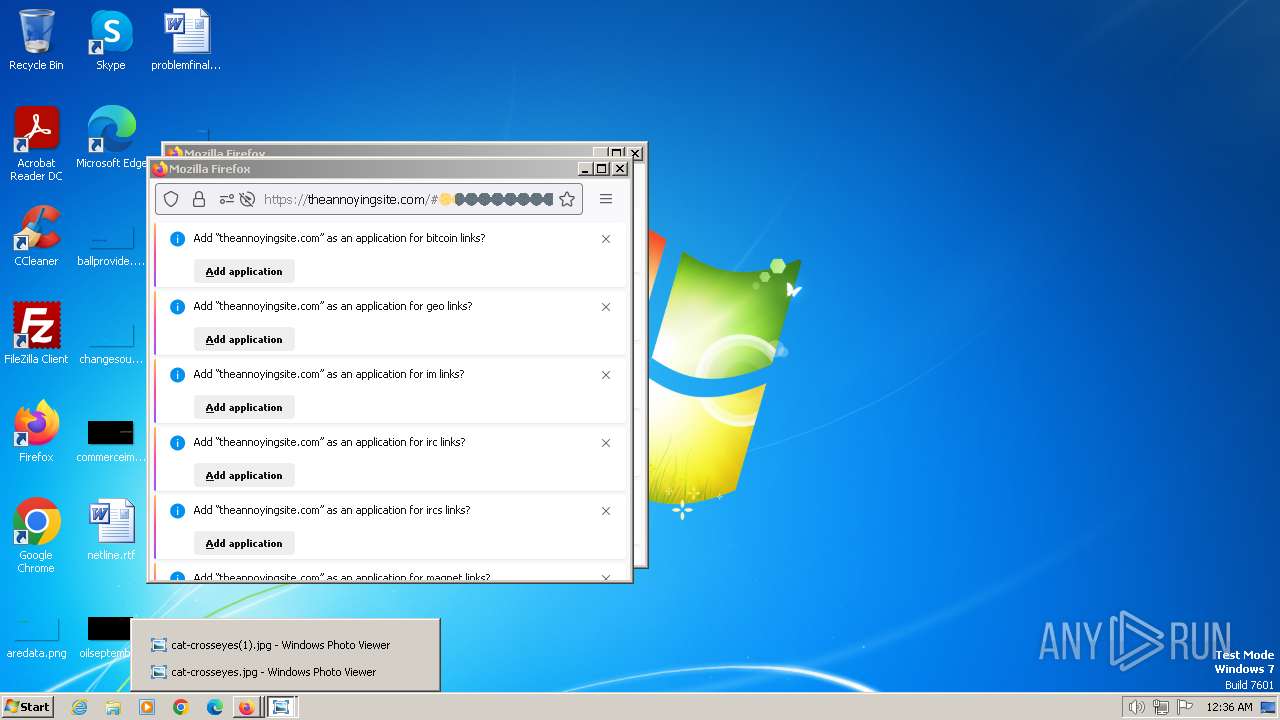Switch to Firefox via taskbar button
The height and width of the screenshot is (720, 1280).
click(246, 707)
